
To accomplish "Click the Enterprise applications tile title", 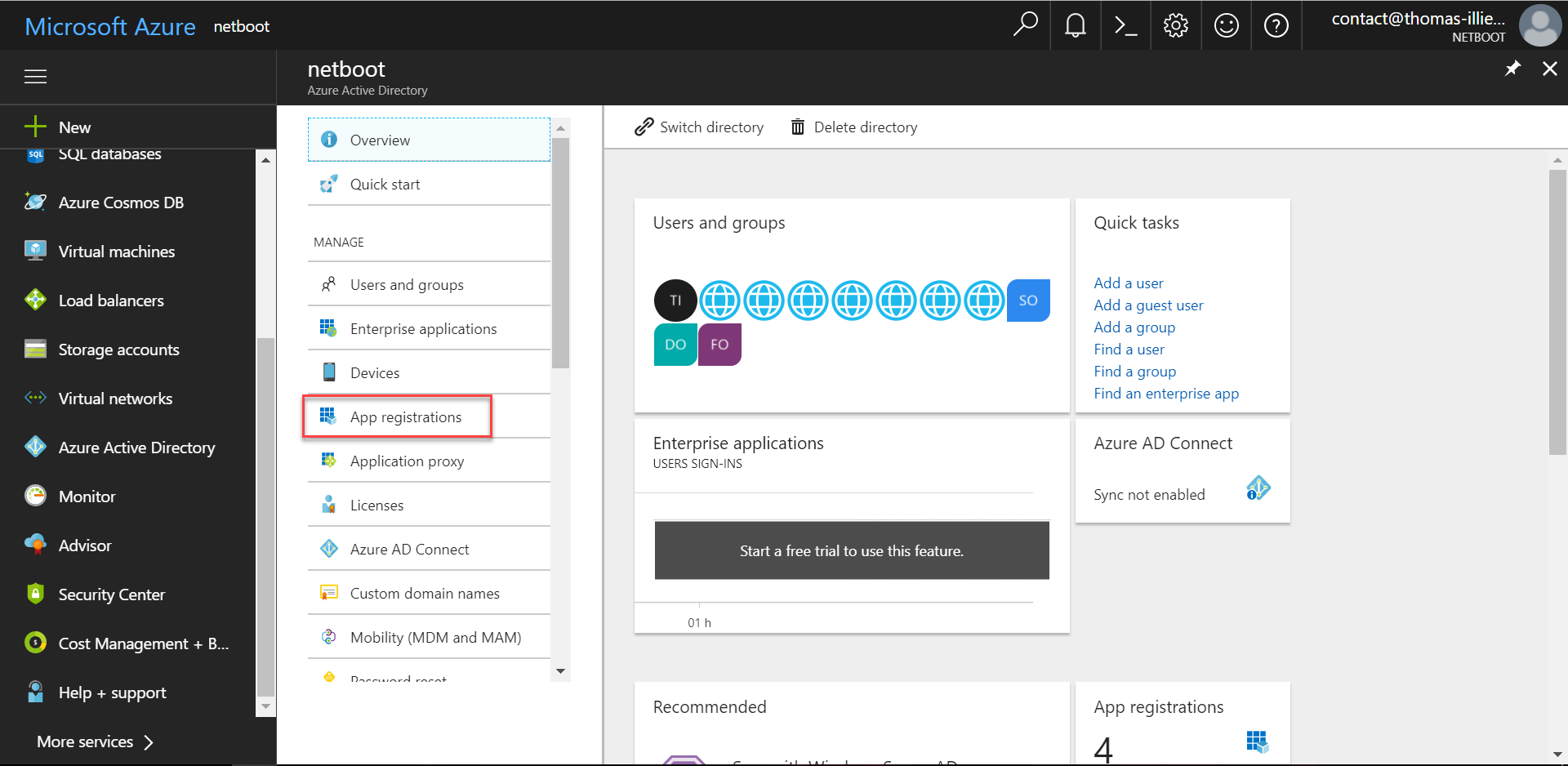I will tap(738, 443).
